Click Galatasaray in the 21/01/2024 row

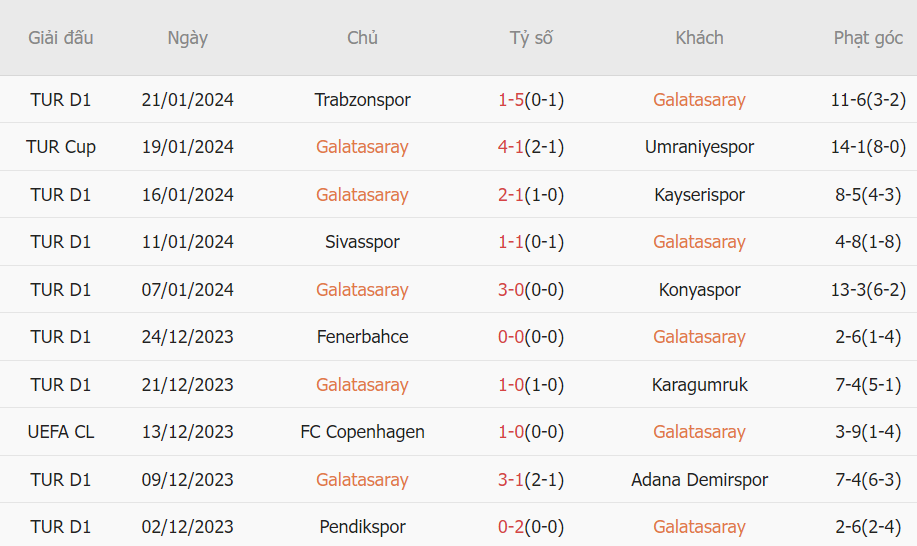699,100
